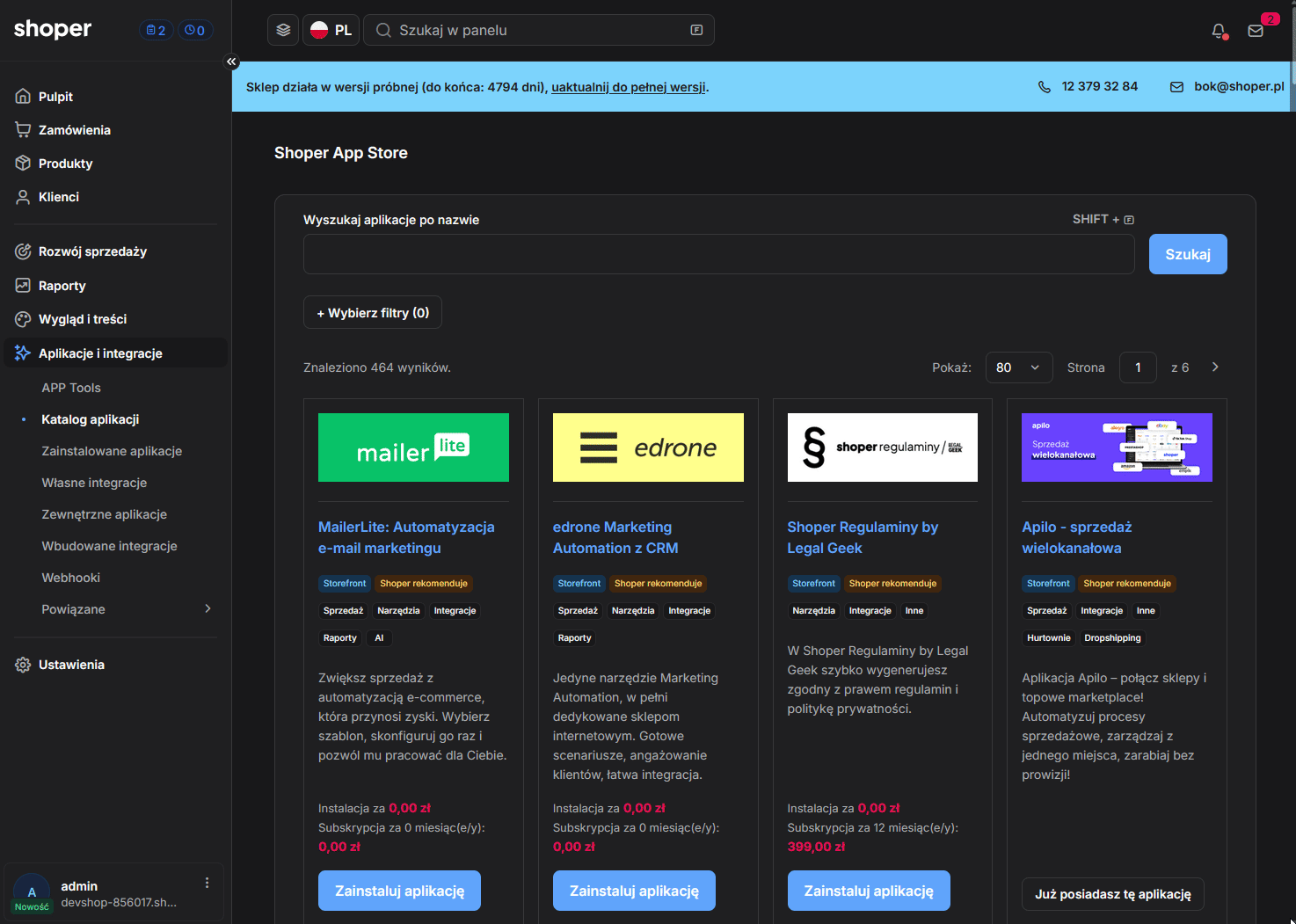This screenshot has height=924, width=1296.
Task: Click the keyboard shortcut icon in panel search
Action: coord(696,30)
